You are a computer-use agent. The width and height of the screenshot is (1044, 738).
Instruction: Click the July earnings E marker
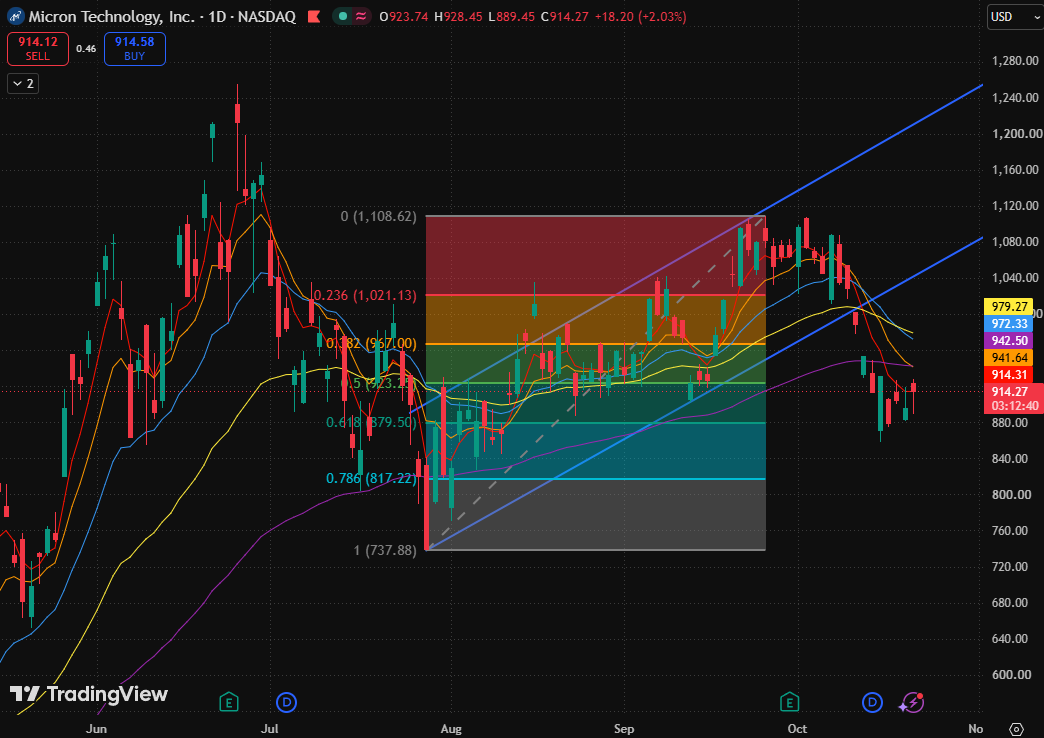(x=228, y=702)
